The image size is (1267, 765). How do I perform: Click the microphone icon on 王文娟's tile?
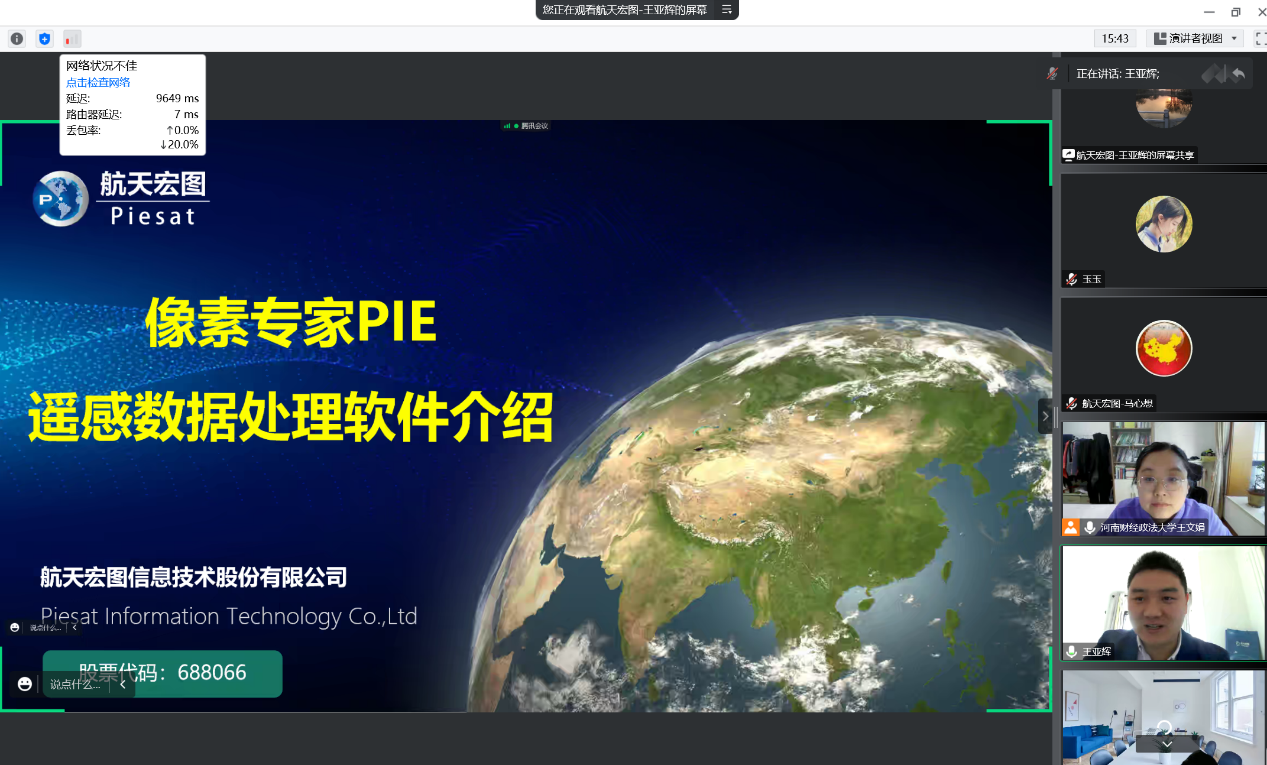1089,527
